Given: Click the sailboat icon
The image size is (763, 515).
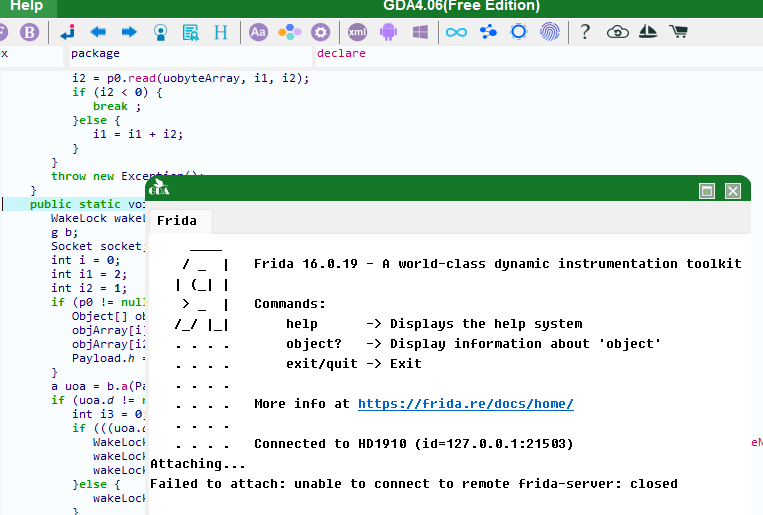Looking at the screenshot, I should pos(648,32).
